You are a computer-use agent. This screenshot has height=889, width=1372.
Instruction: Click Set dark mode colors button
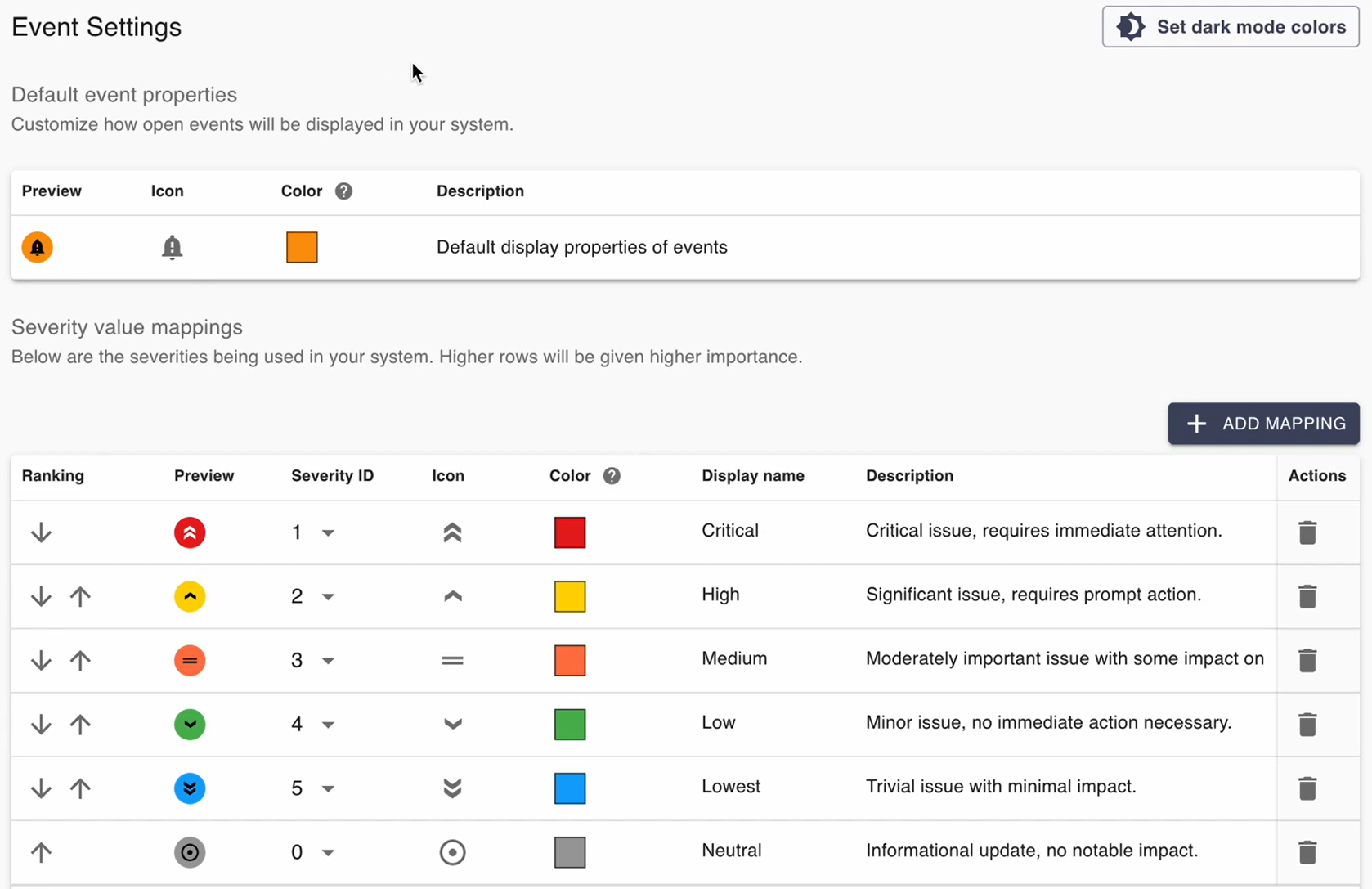tap(1230, 27)
